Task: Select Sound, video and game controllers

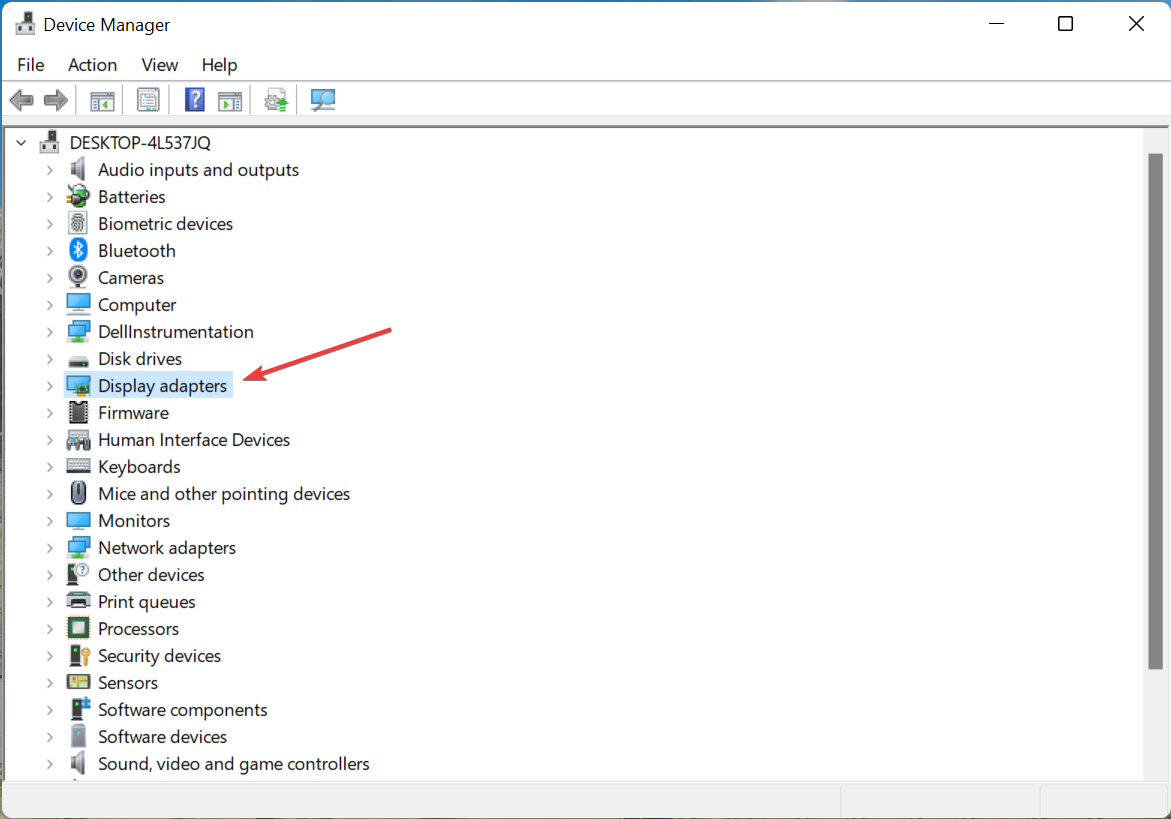Action: (x=233, y=764)
